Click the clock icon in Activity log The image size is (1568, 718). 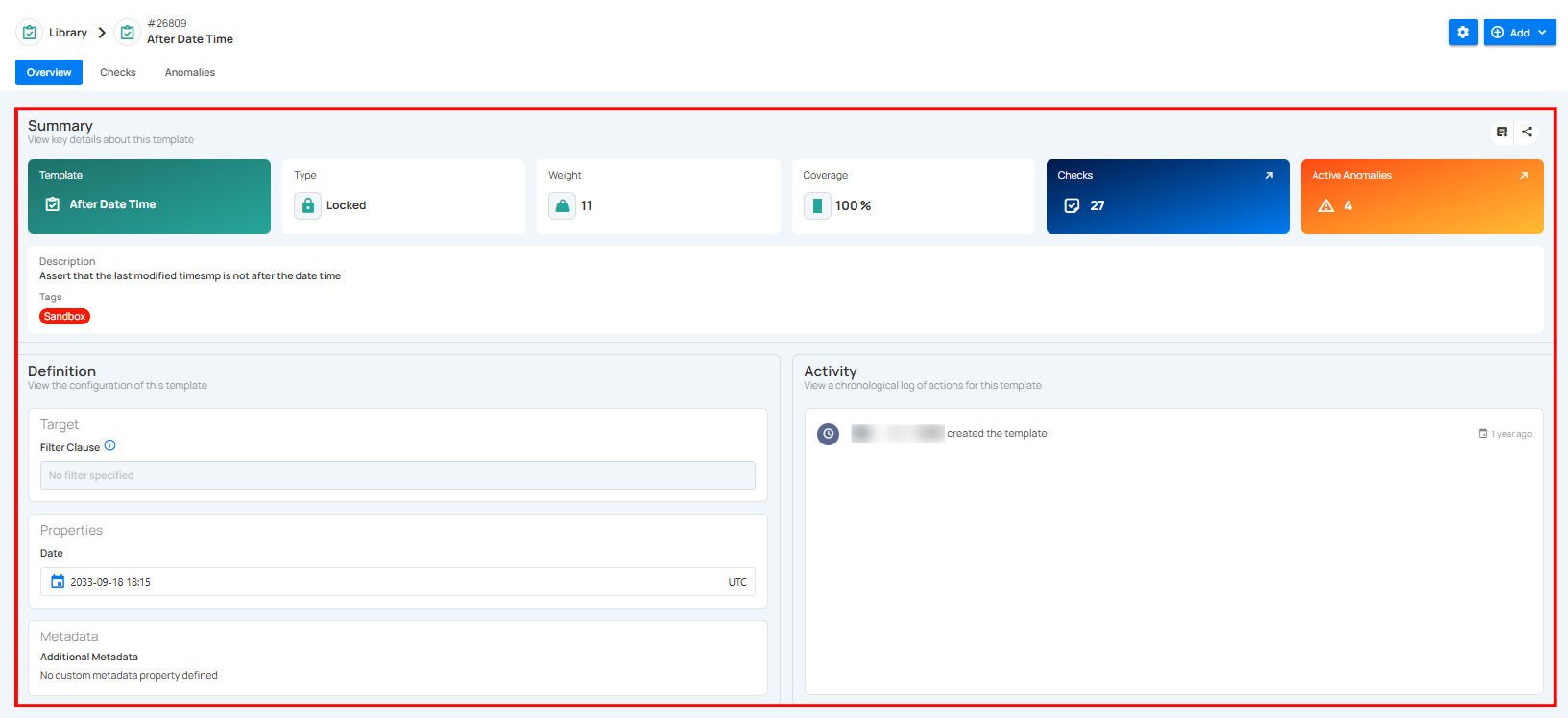click(828, 434)
